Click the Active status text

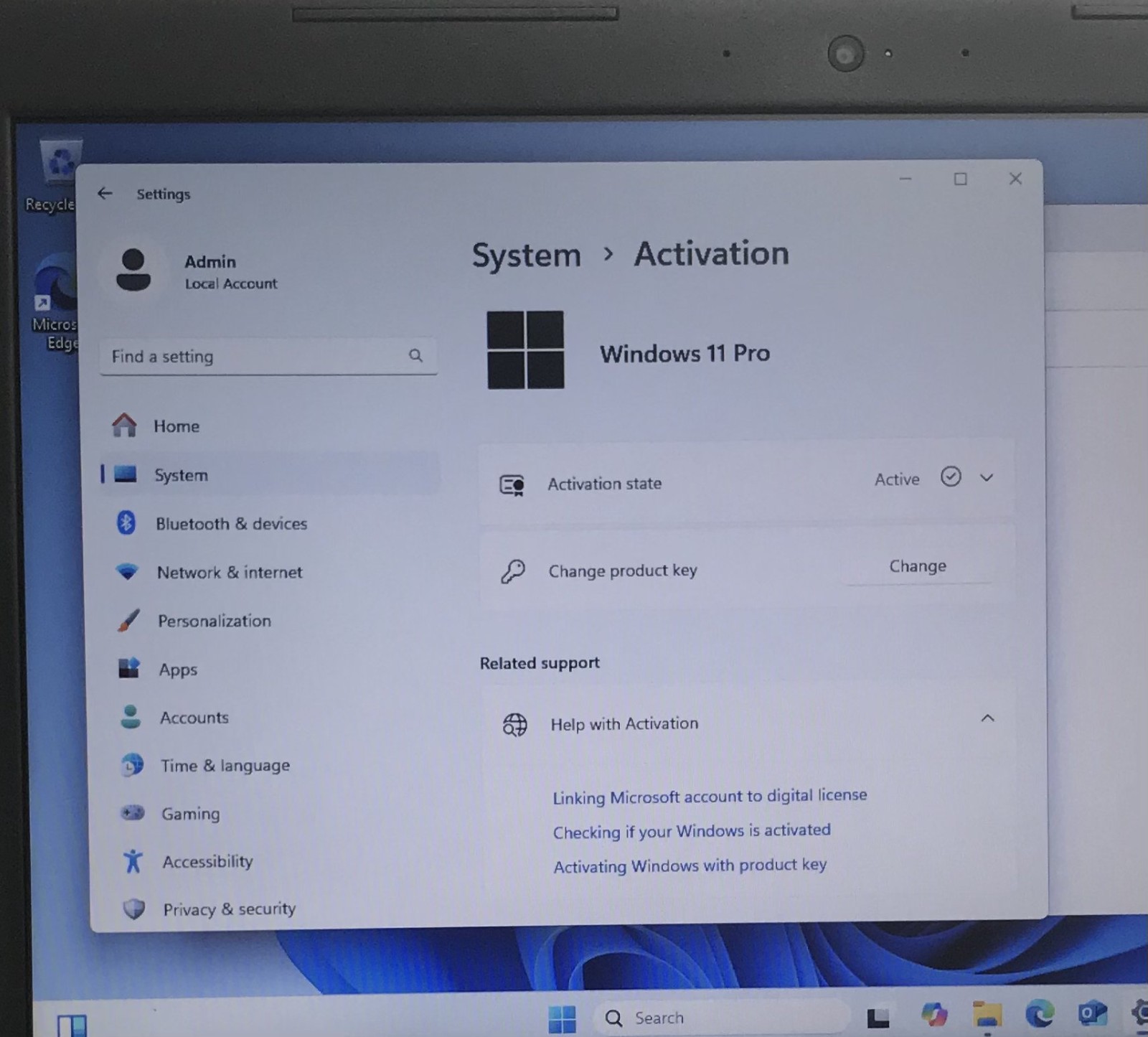[897, 479]
